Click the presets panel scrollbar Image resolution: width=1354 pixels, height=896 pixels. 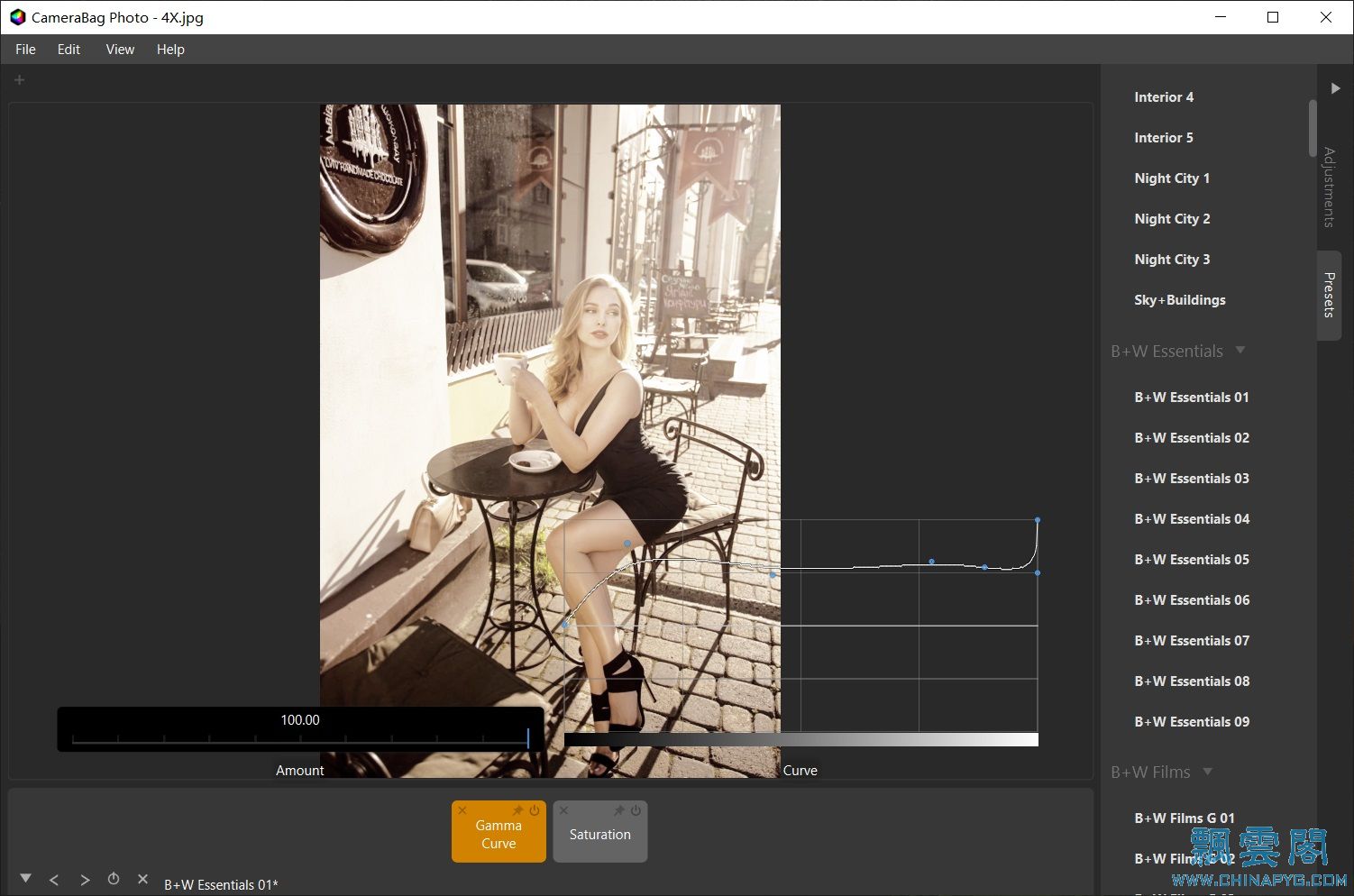click(x=1313, y=128)
